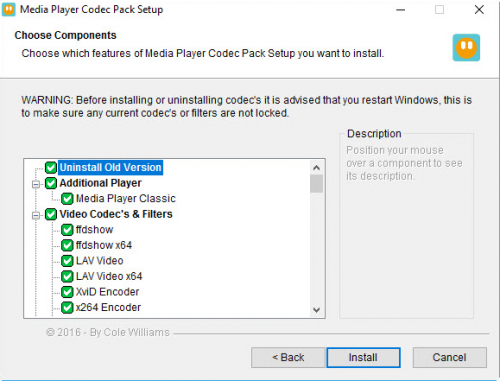Uncheck the x264 Encoder checkbox
The width and height of the screenshot is (500, 381).
click(67, 307)
